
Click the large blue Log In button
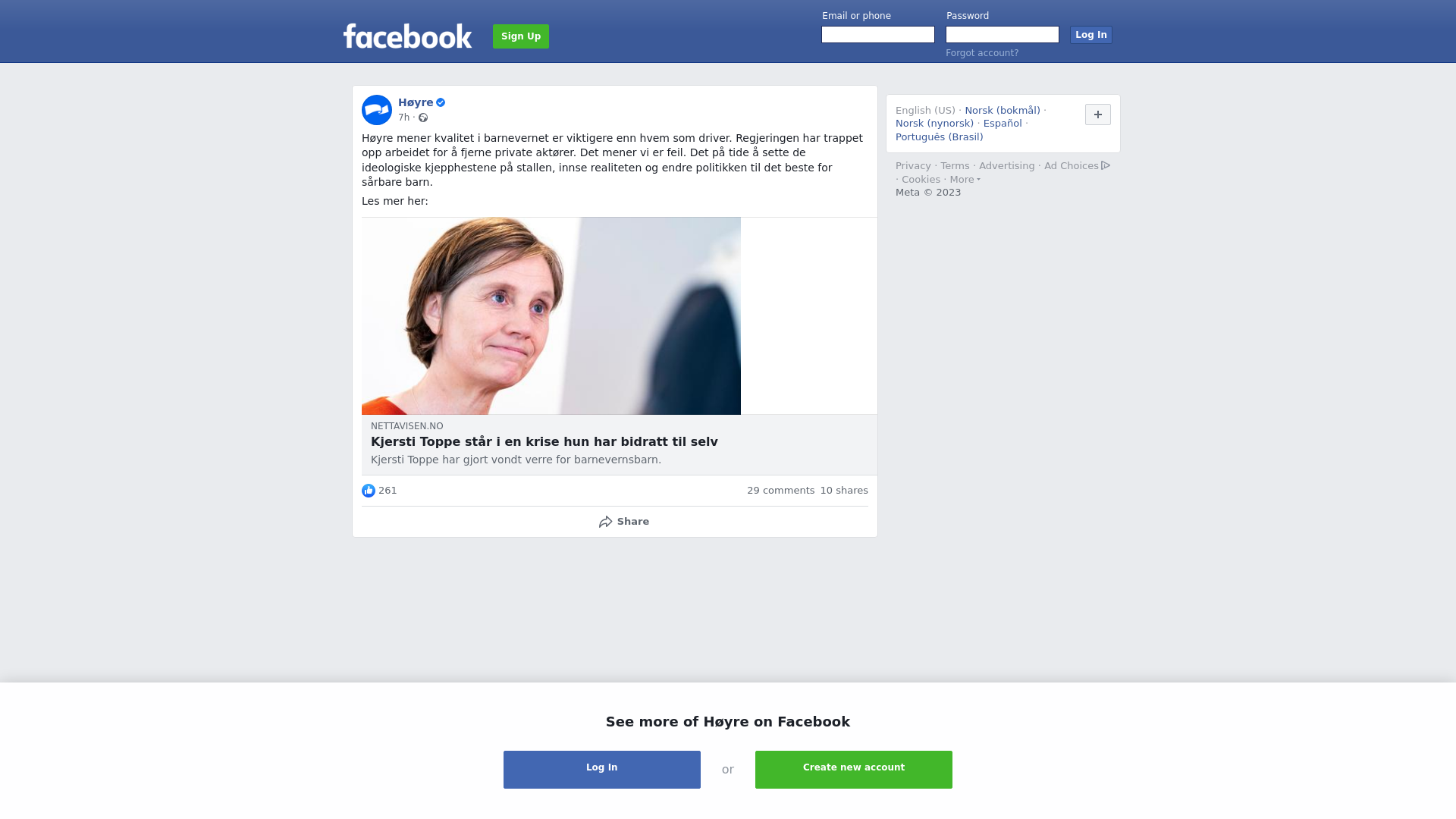(x=602, y=770)
